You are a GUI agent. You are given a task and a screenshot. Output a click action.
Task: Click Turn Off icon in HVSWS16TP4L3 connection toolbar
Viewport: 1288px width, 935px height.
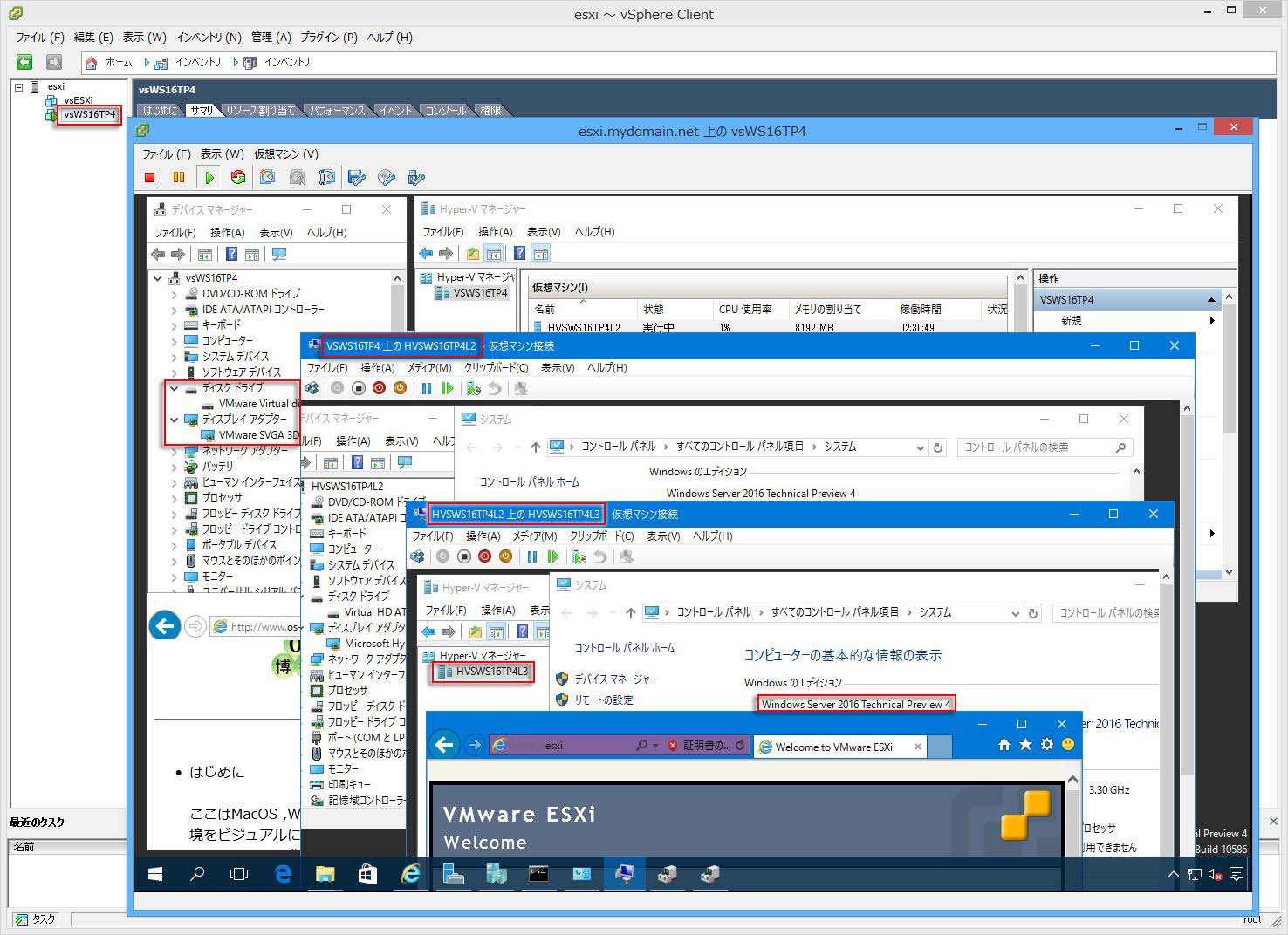pos(464,556)
